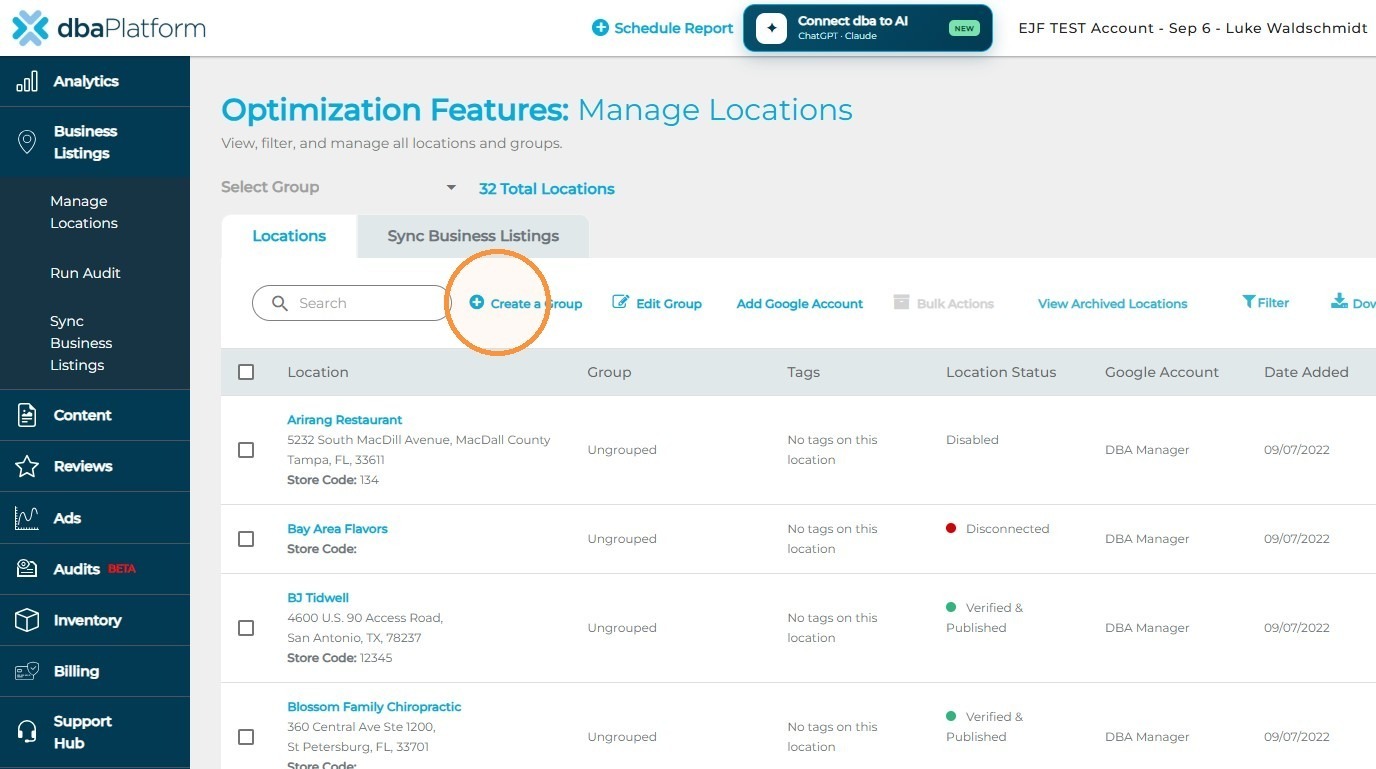Click the Reviews star icon
The width and height of the screenshot is (1376, 769).
[x=27, y=466]
